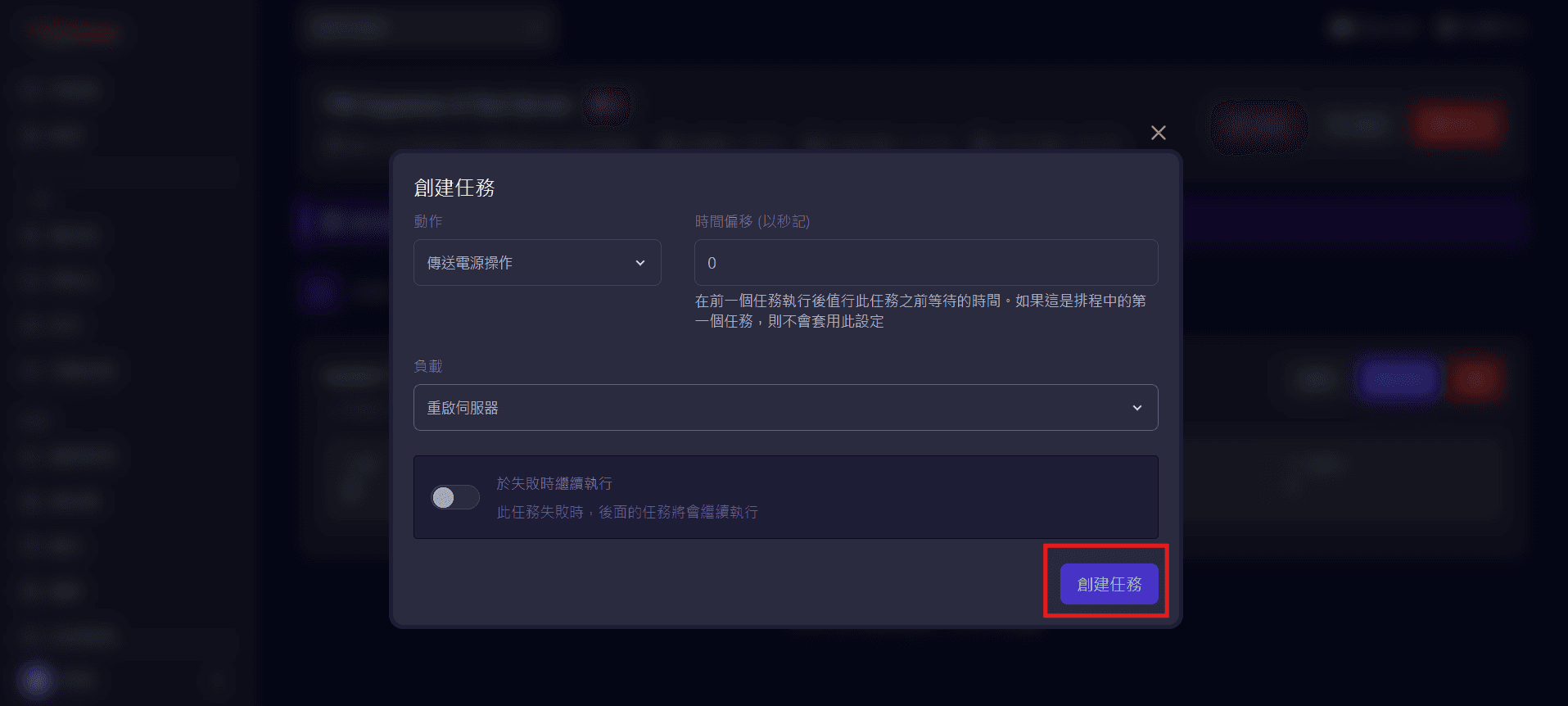1568x706 pixels.
Task: Click the 於失敗時繼續執行 label text
Action: click(x=554, y=484)
